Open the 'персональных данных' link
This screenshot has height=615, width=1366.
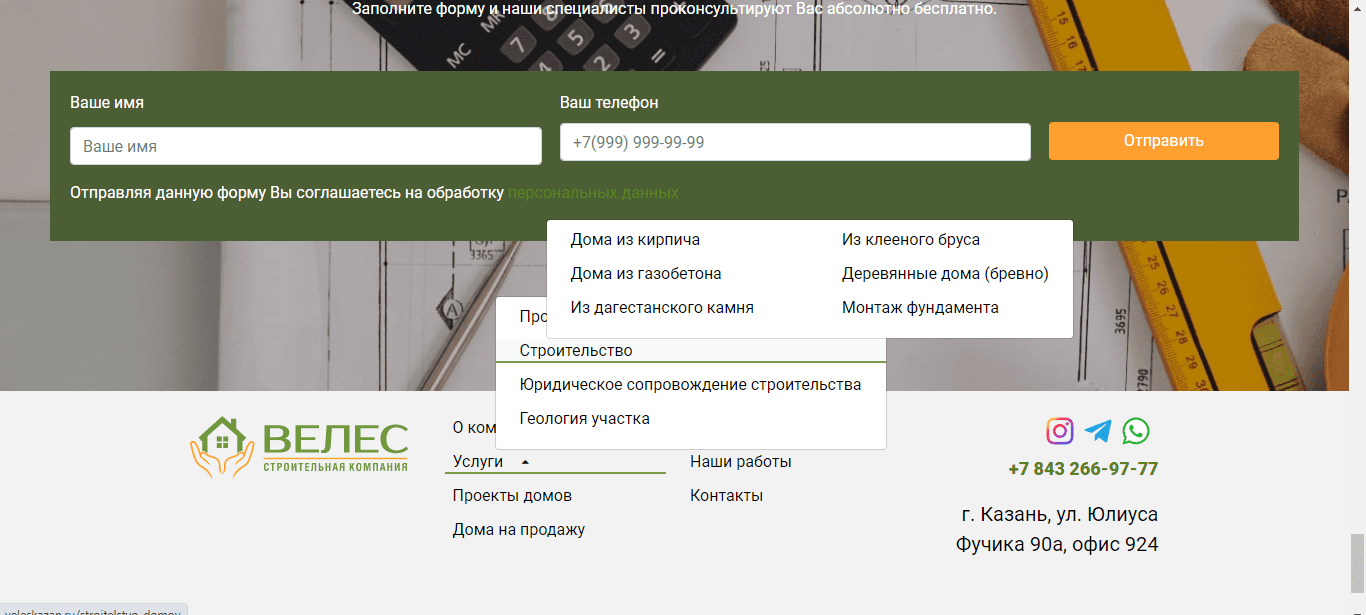point(593,192)
